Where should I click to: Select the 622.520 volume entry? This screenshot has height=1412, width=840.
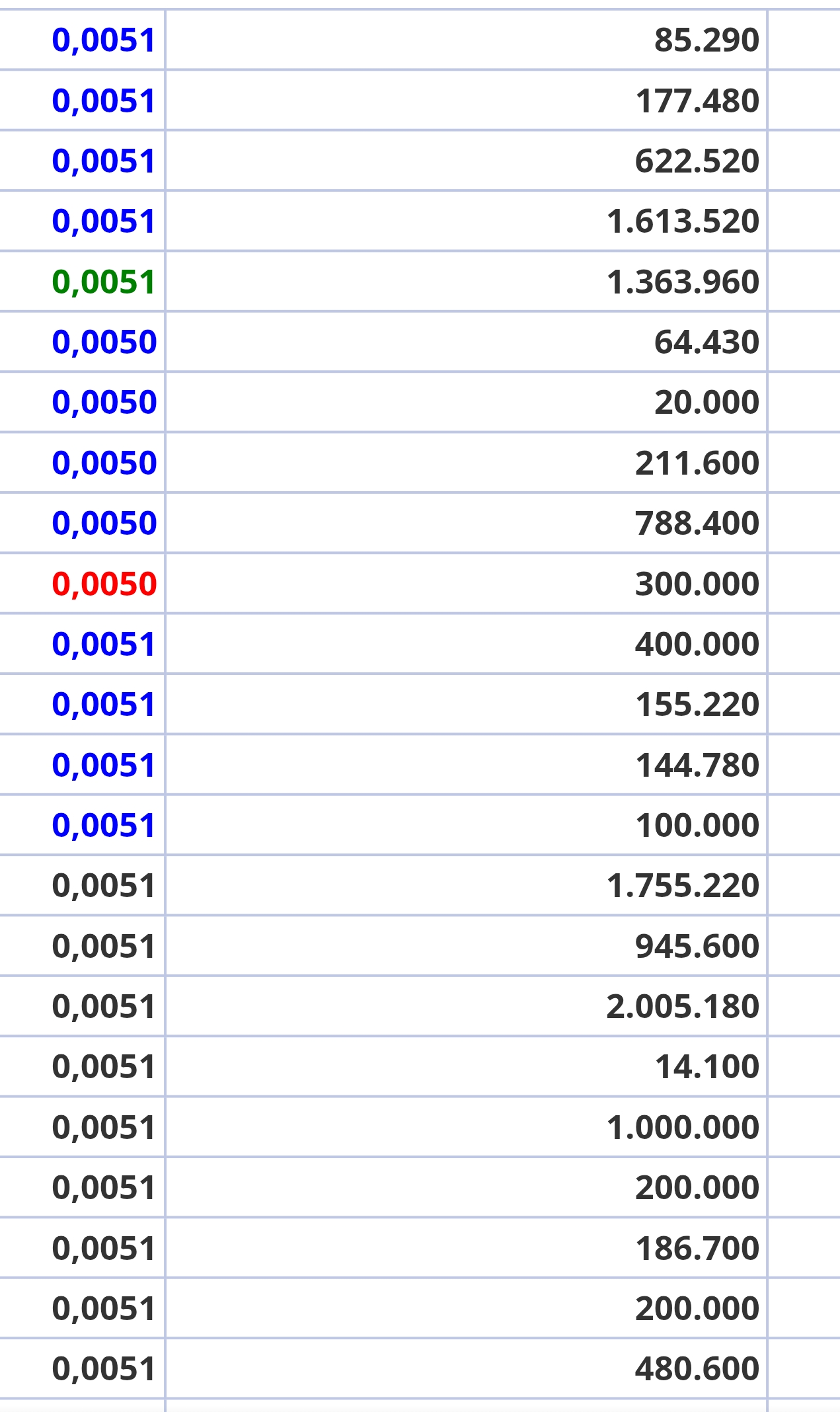[697, 161]
